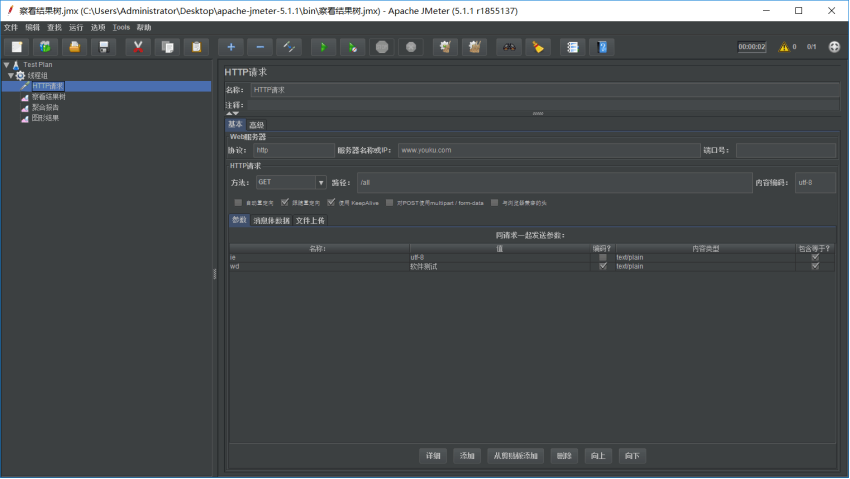
Task: Click the empty port number field
Action: click(786, 151)
